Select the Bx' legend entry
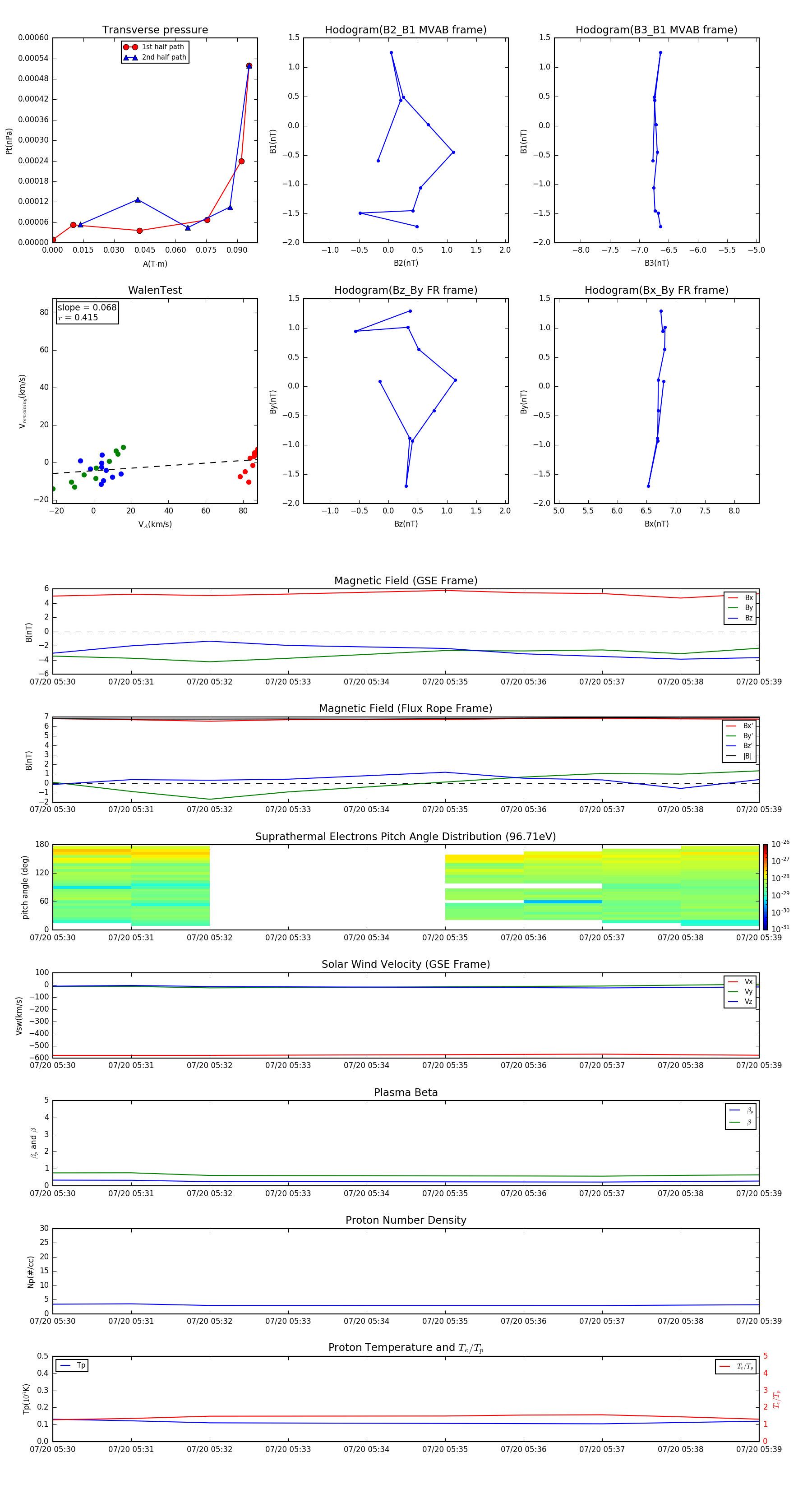 739,726
